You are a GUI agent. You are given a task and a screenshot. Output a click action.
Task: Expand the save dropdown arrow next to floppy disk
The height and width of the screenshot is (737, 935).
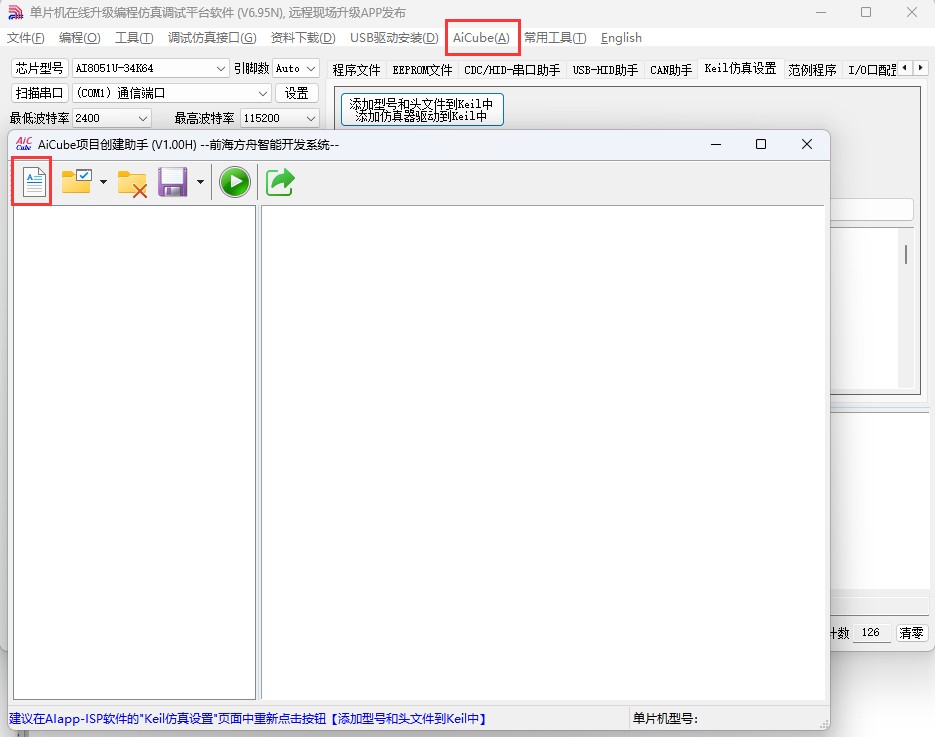coord(200,182)
